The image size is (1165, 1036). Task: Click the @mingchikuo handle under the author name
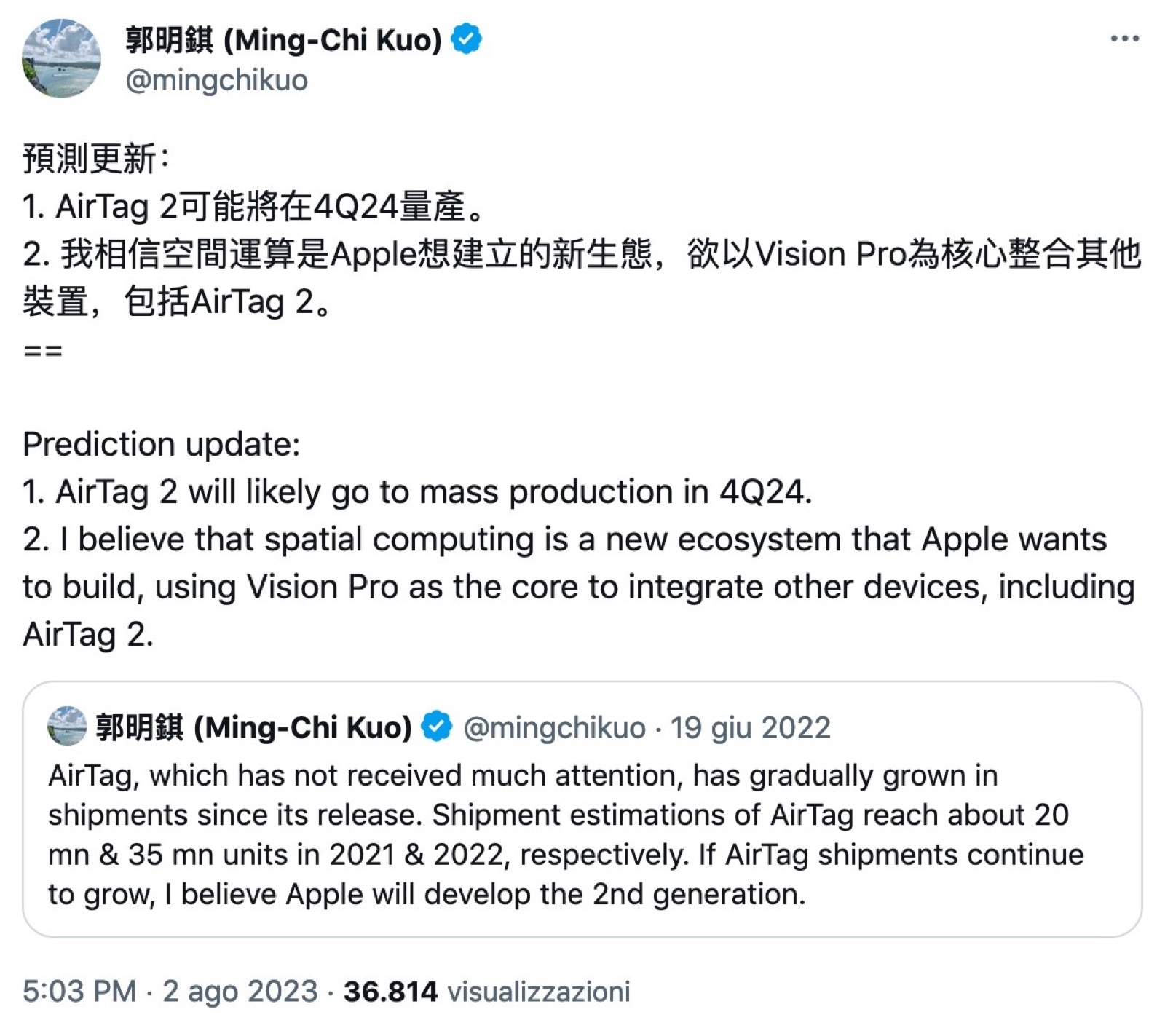point(216,80)
